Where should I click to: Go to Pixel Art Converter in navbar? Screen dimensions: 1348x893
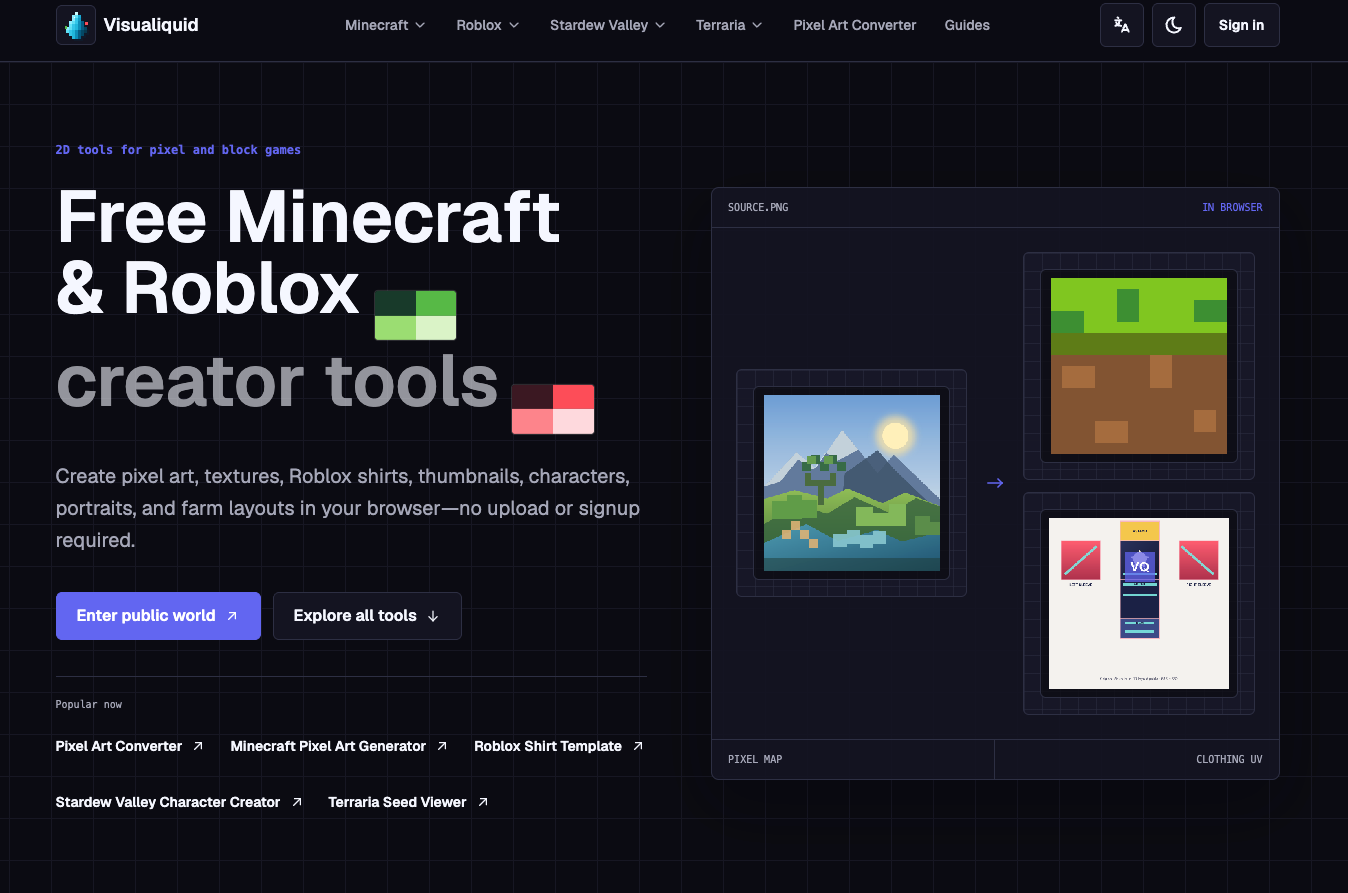[855, 25]
